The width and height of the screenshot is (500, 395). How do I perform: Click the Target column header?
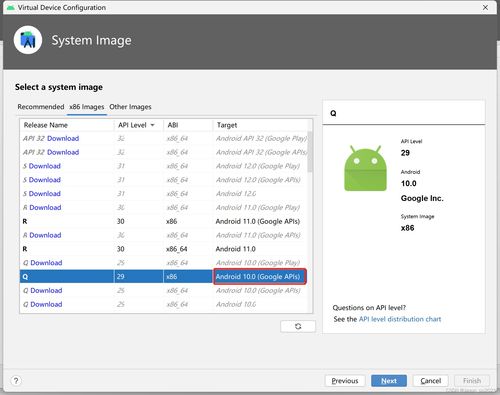tap(227, 125)
